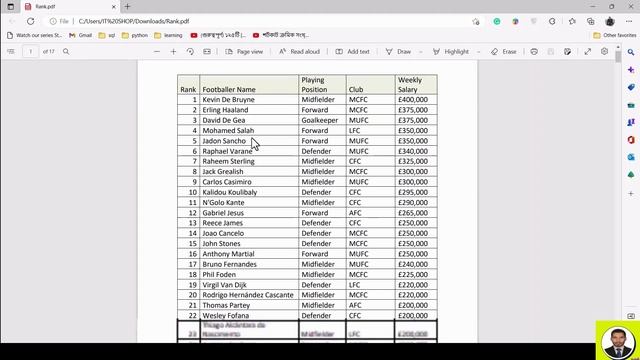Activate the Add text tool

coord(352,52)
